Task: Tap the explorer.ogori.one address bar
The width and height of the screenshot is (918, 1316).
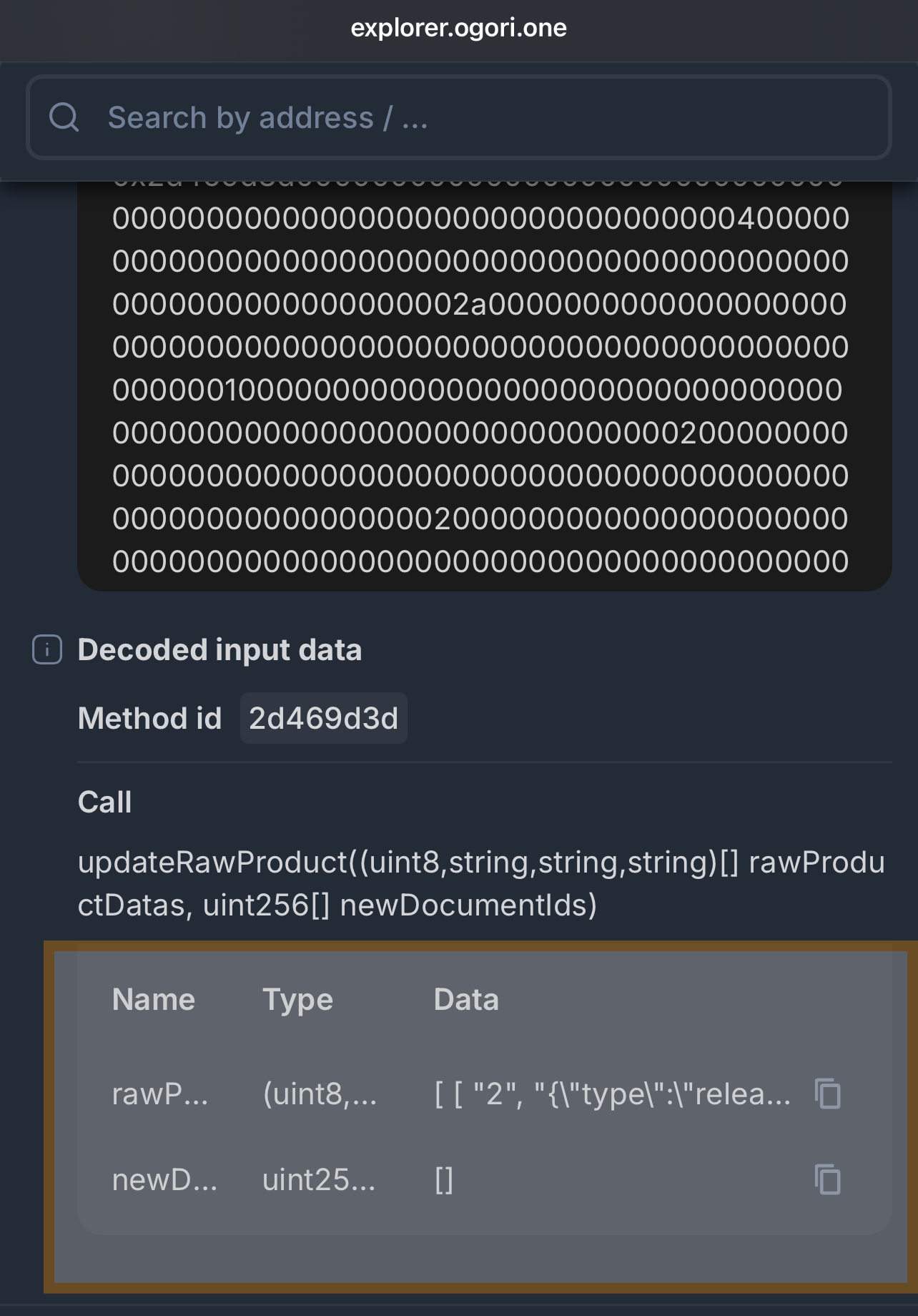Action: click(459, 29)
